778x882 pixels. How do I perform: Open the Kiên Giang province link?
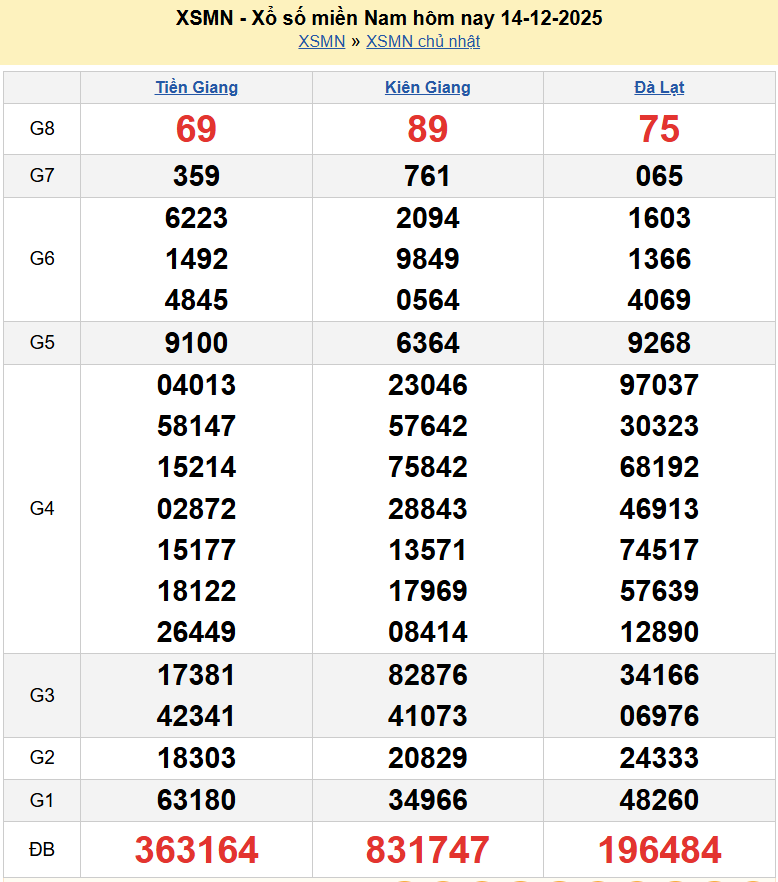click(427, 87)
